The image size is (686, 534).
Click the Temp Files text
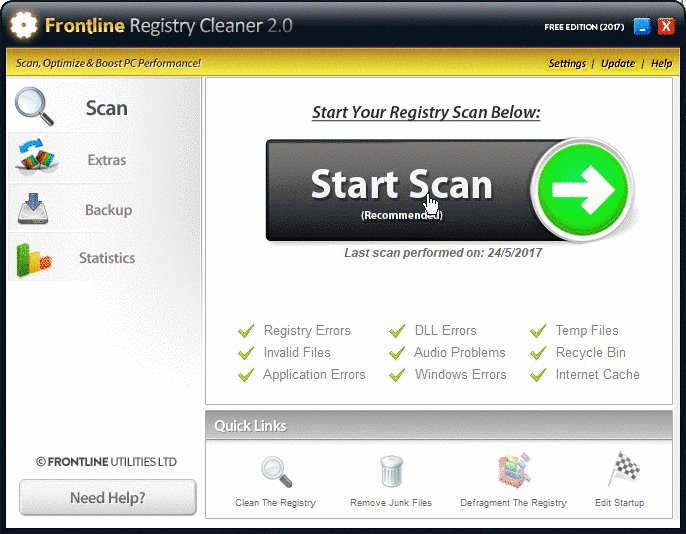tap(587, 330)
